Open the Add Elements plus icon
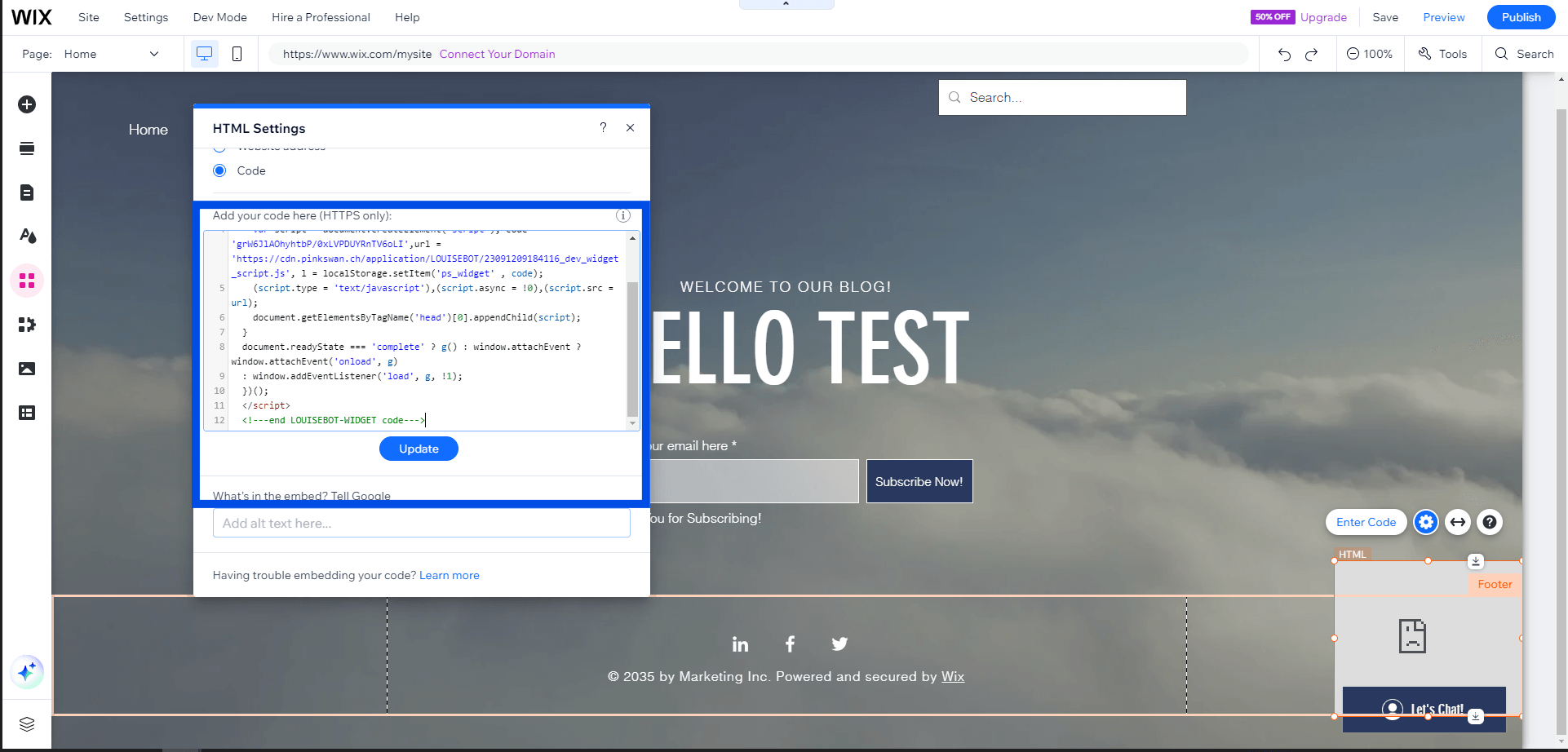The image size is (1568, 752). (27, 104)
